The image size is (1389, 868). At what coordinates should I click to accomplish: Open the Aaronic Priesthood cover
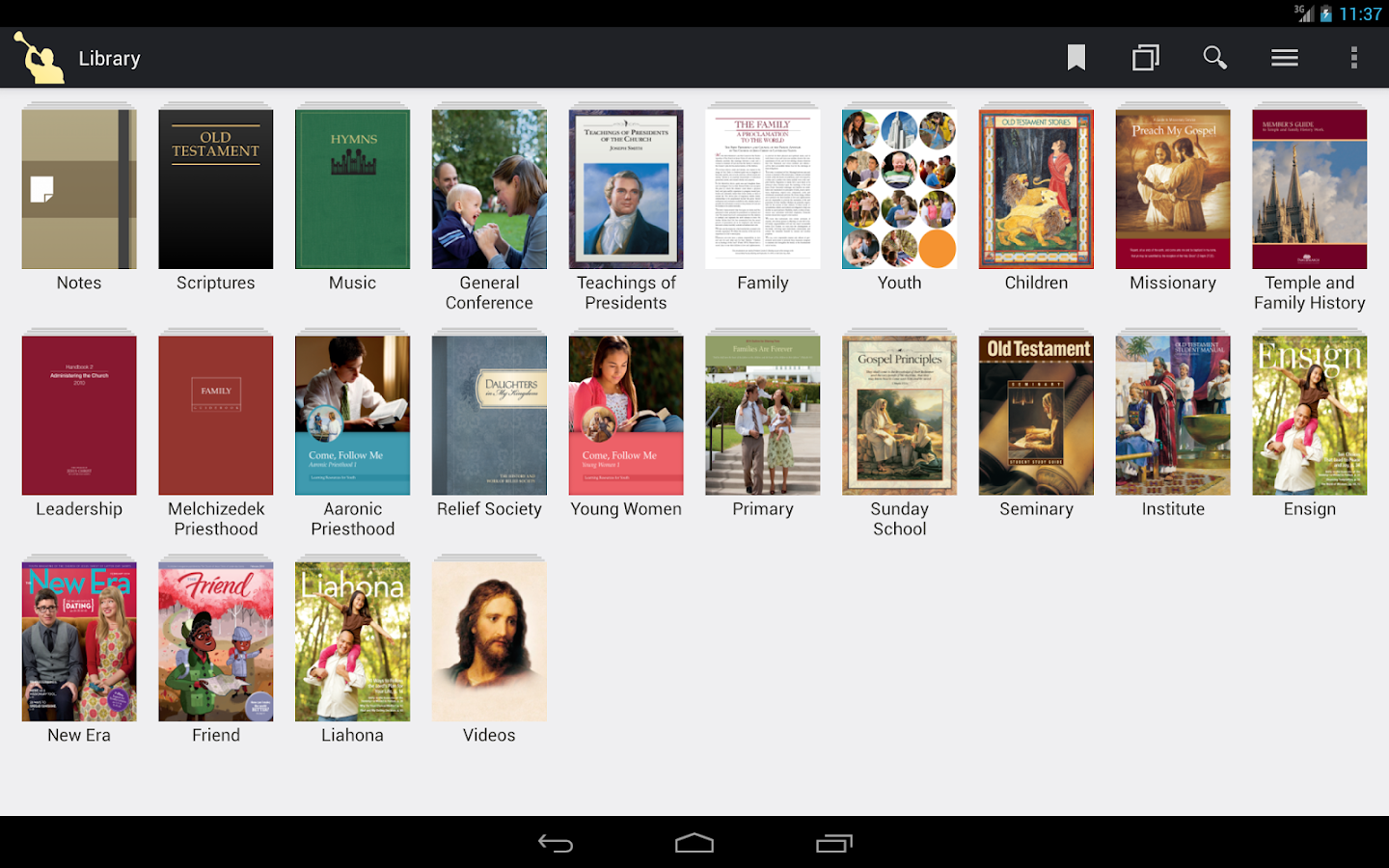[353, 416]
